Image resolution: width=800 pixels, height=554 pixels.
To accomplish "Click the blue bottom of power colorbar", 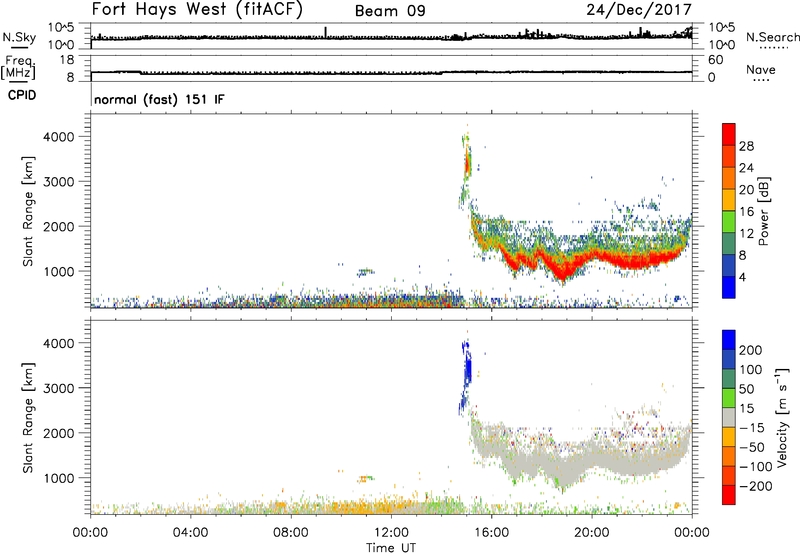I will click(729, 287).
